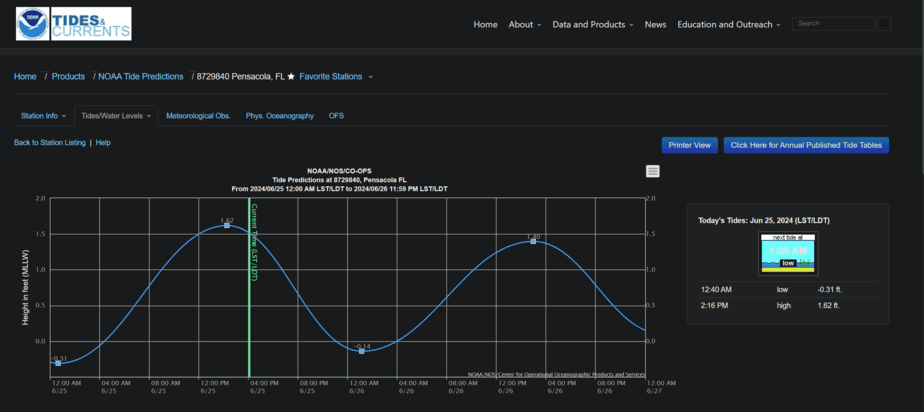Viewport: 924px width, 412px height.
Task: Click the -0.14 low tide marker
Action: tap(362, 351)
